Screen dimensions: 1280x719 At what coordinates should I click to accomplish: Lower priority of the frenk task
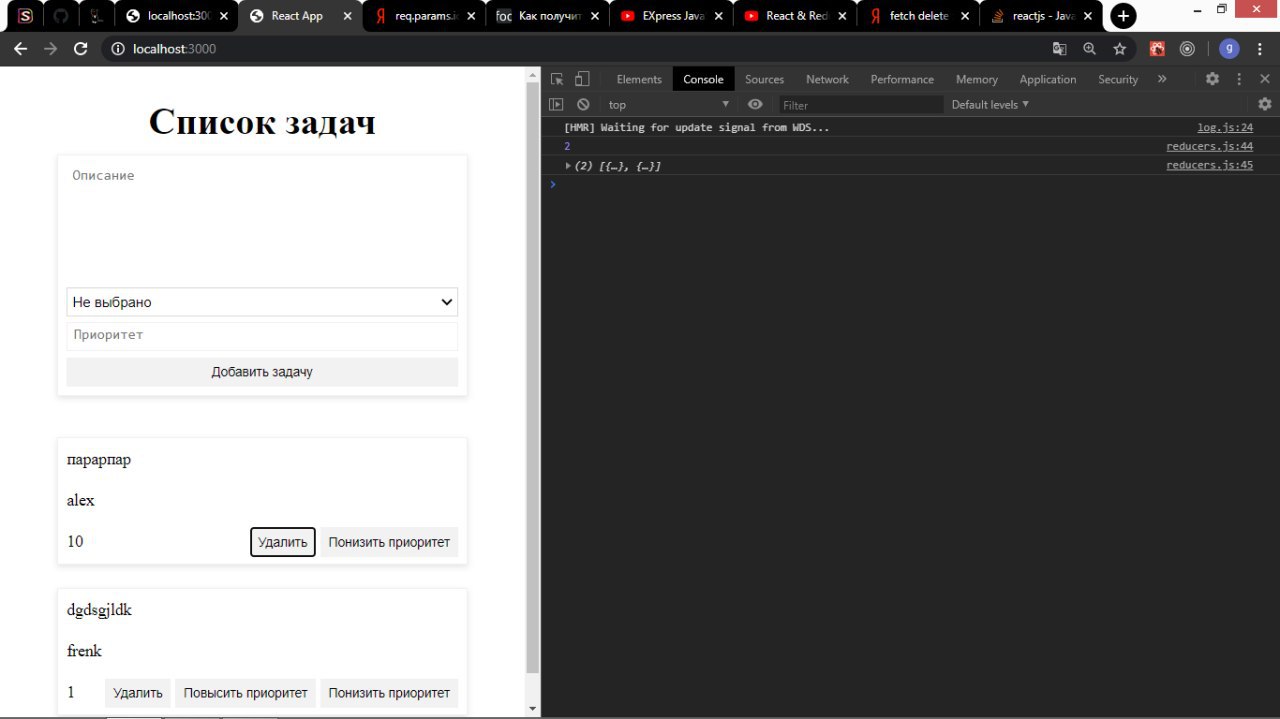[389, 693]
